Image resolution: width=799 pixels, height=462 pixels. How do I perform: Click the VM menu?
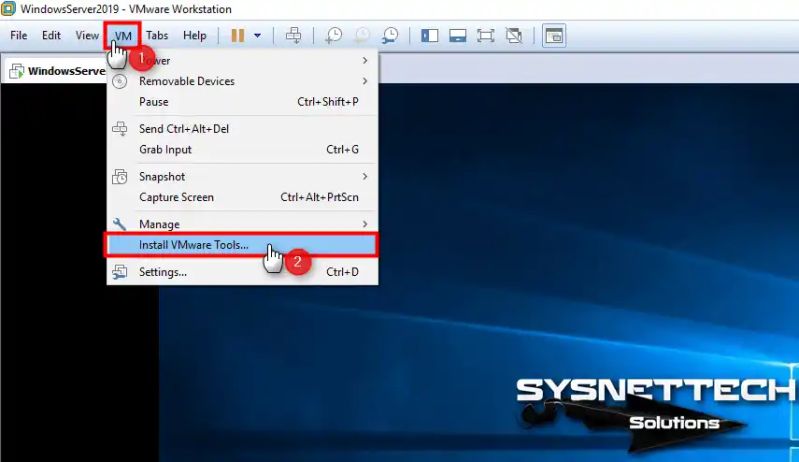[x=123, y=36]
